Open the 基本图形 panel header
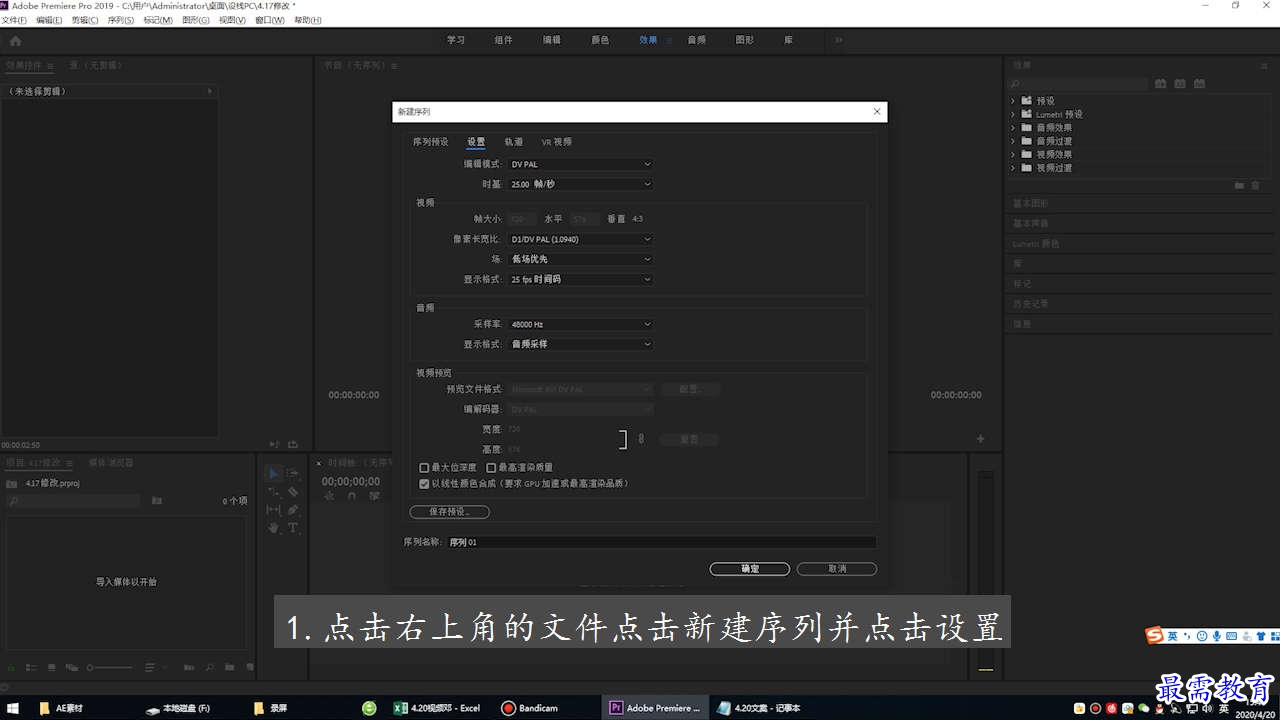 [x=1030, y=203]
